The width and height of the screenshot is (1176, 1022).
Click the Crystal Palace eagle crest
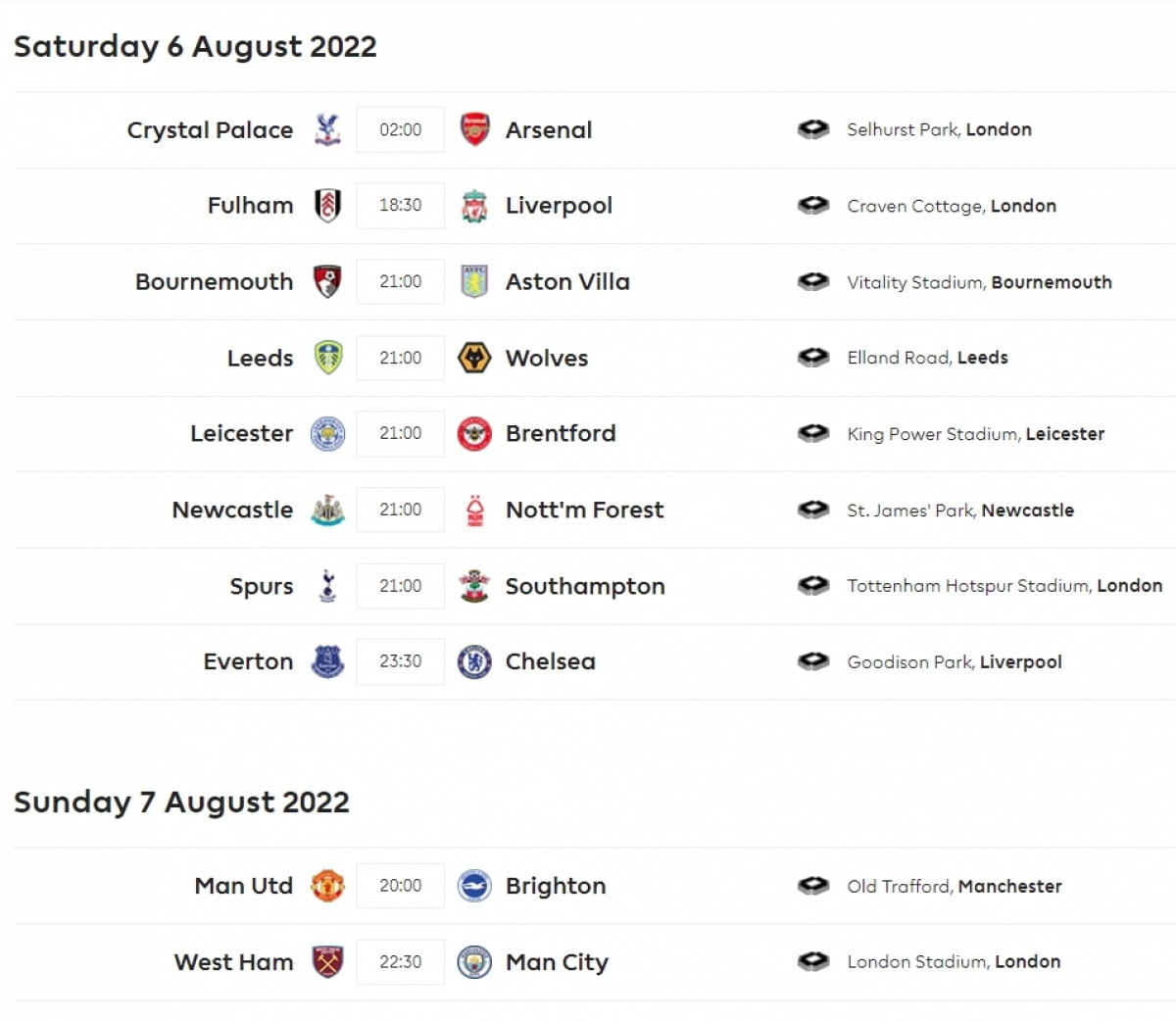pos(327,129)
